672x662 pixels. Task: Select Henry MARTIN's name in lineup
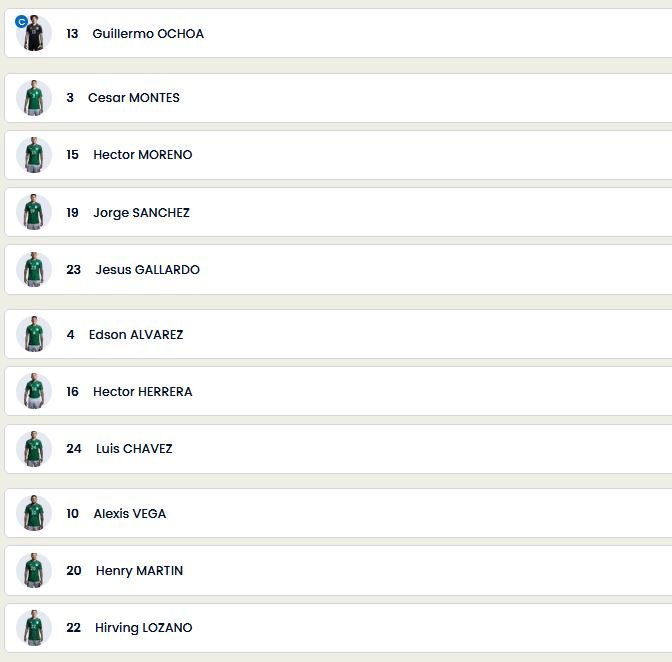[139, 571]
